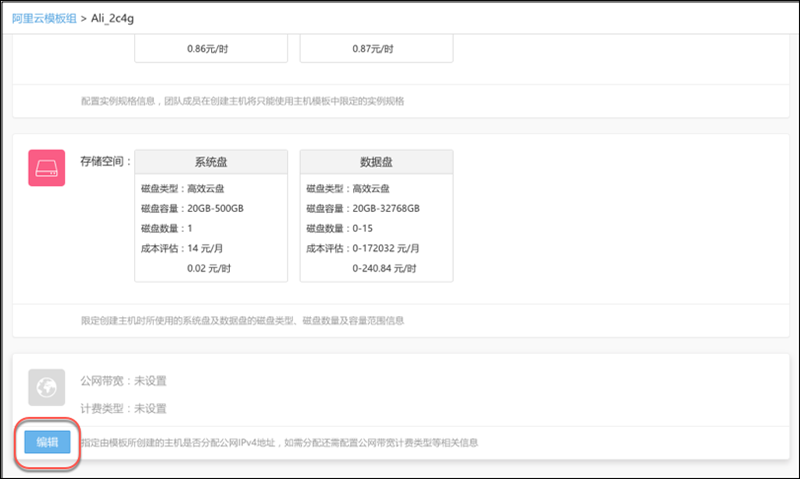Select the 数据盘 card header

376,162
